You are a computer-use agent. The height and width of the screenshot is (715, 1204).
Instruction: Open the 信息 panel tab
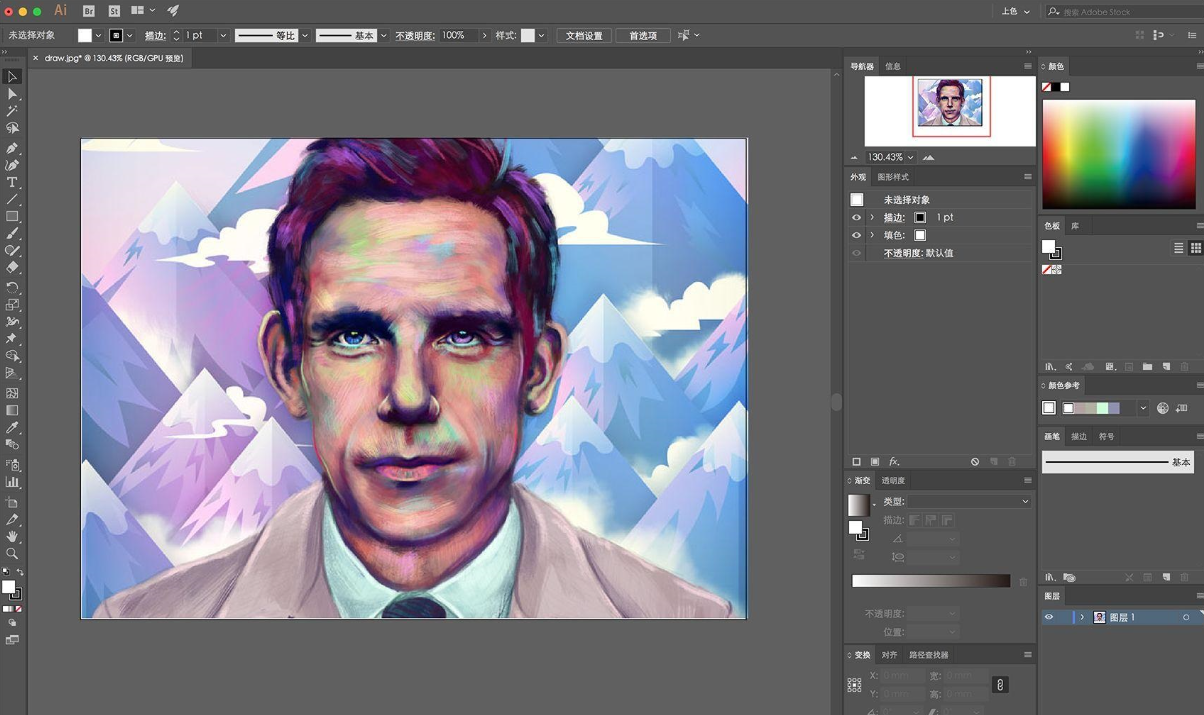pos(892,66)
